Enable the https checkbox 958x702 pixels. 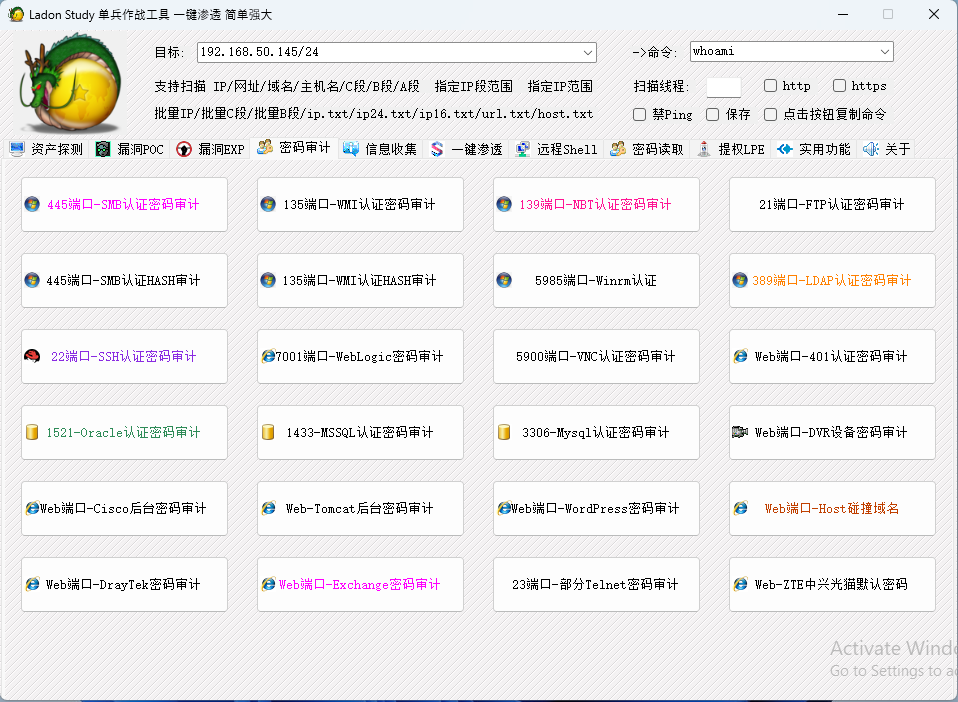839,86
